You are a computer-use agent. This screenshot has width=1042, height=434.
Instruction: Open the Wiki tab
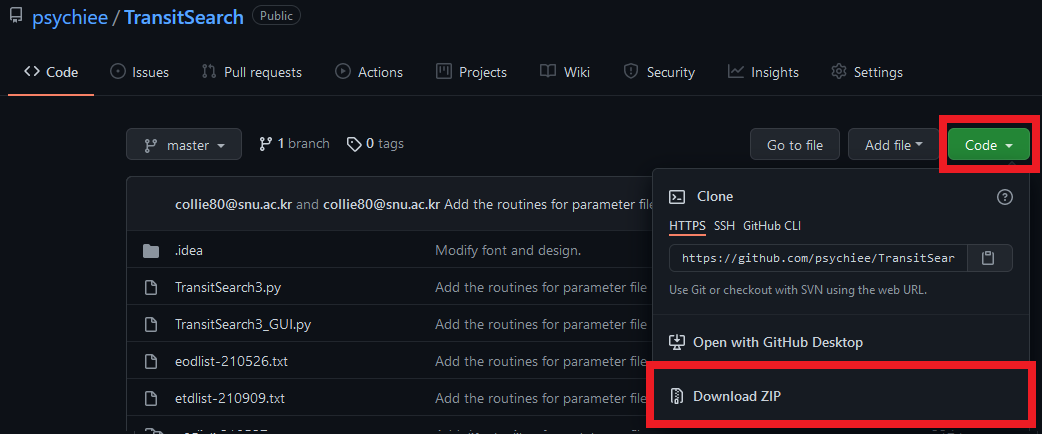pos(565,72)
